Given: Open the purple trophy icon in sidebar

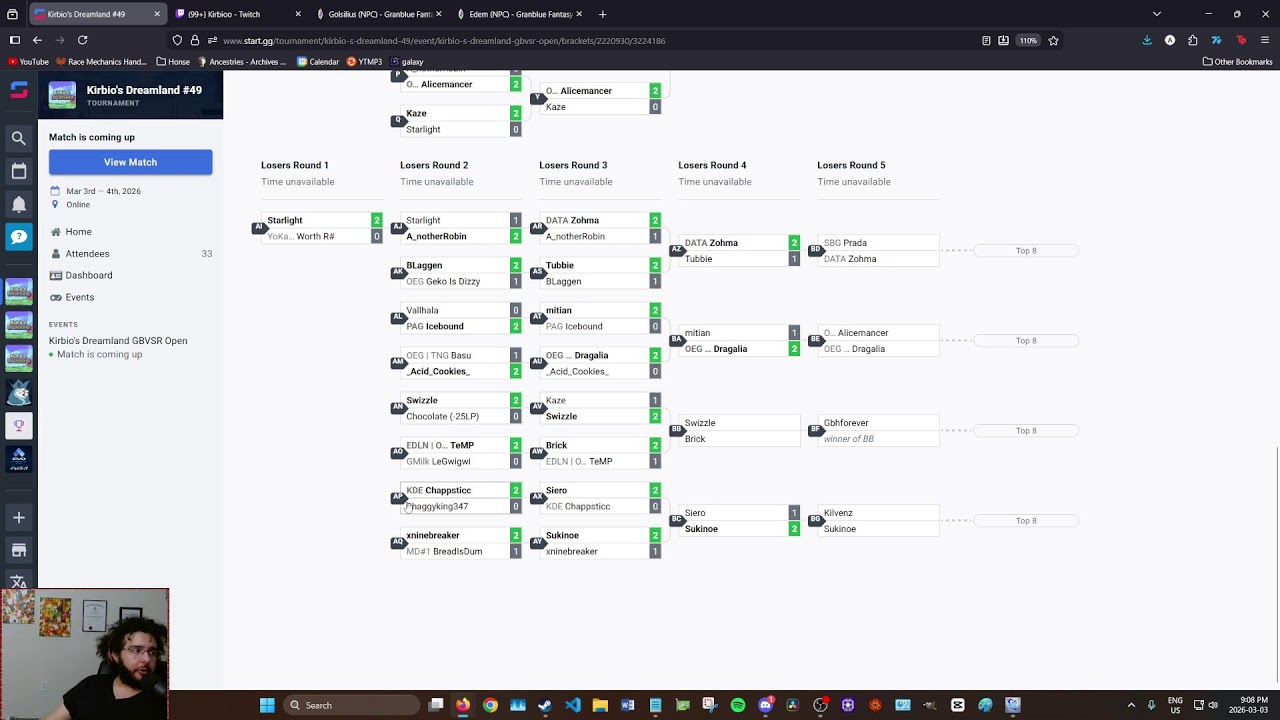Looking at the screenshot, I should pos(18,426).
